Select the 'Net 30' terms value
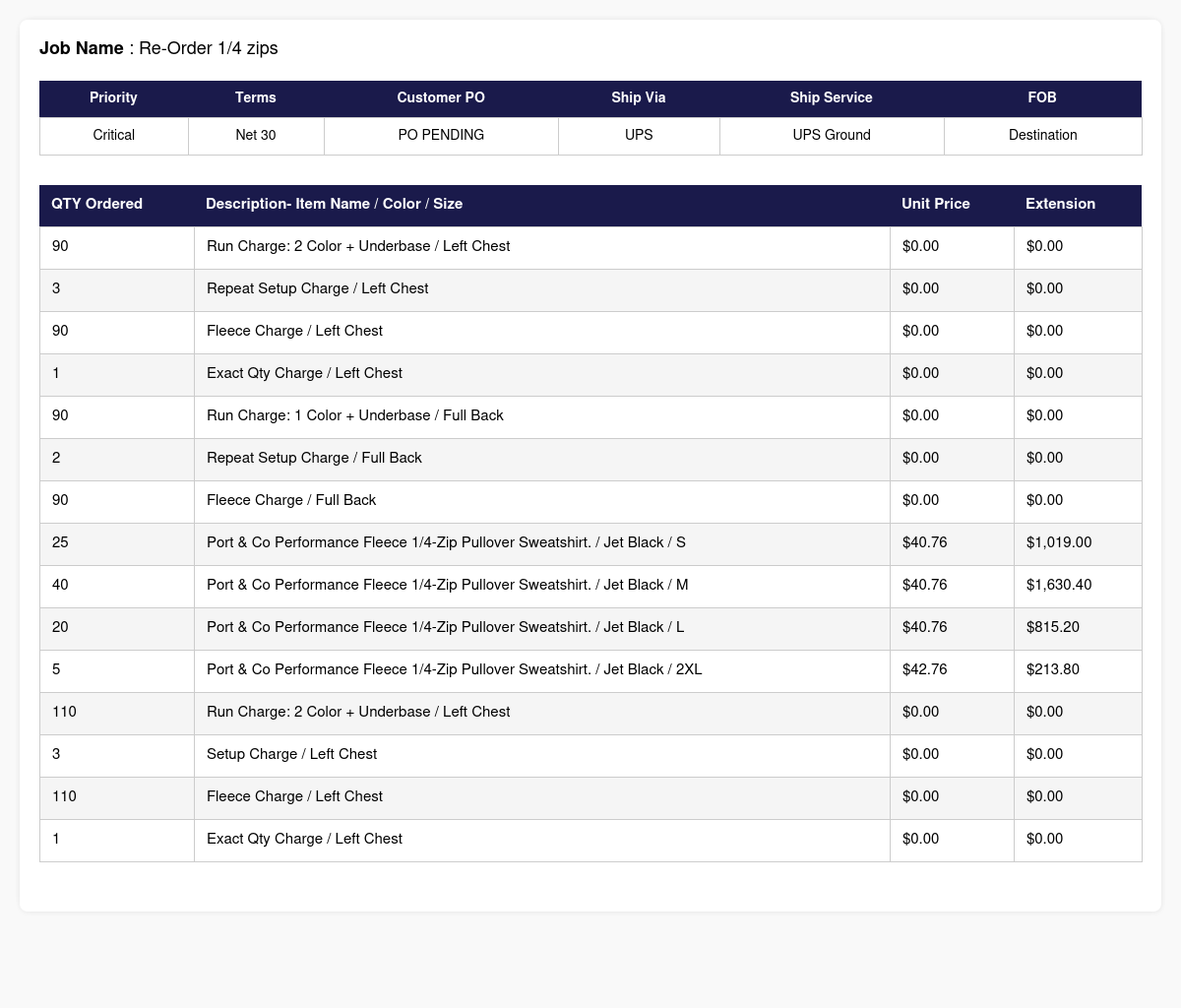The image size is (1181, 1008). [x=256, y=135]
